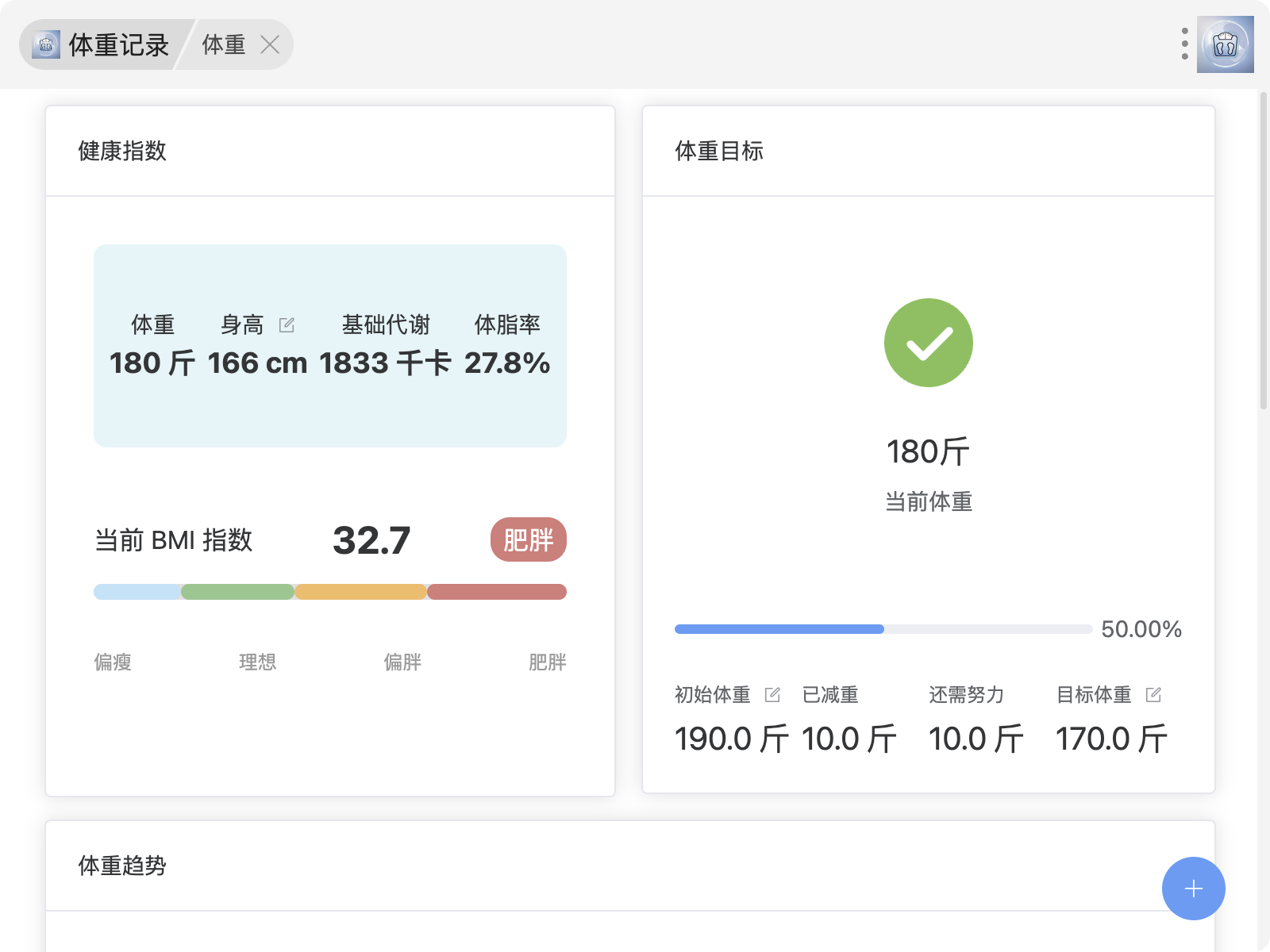1270x952 pixels.
Task: Click the light blue 偏瘦 BMI segment
Action: (x=137, y=592)
